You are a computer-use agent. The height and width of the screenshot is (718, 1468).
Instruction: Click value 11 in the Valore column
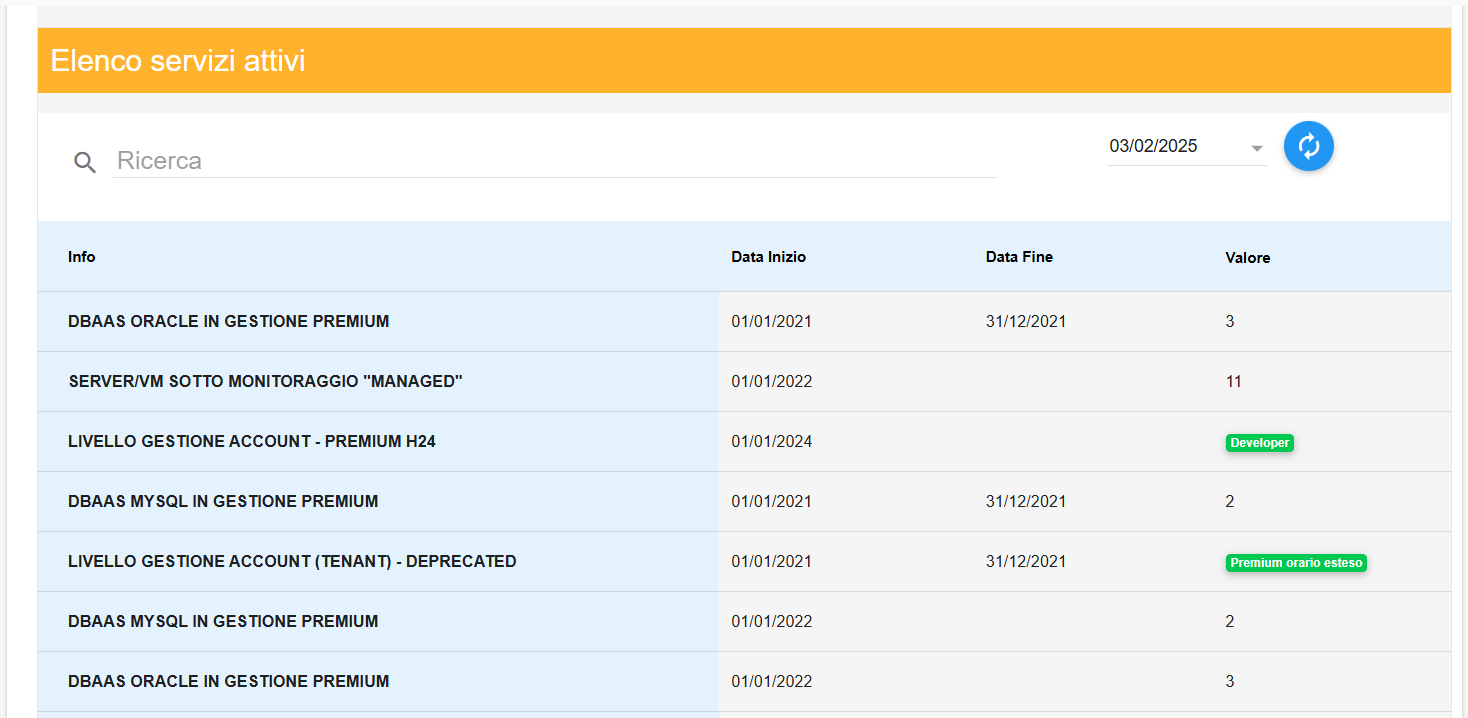[x=1233, y=381]
